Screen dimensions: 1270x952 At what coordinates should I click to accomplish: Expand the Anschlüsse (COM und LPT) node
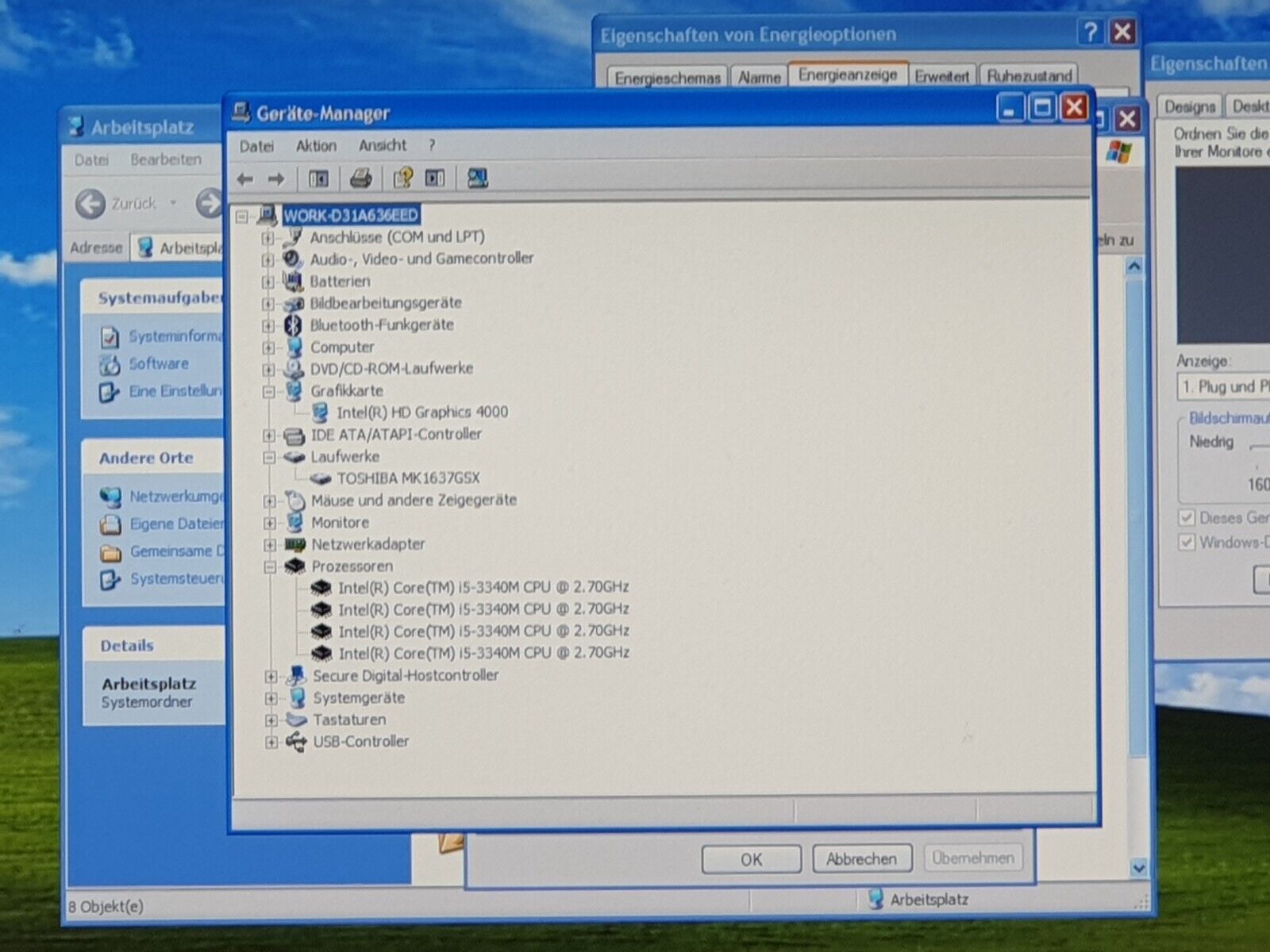tap(267, 237)
